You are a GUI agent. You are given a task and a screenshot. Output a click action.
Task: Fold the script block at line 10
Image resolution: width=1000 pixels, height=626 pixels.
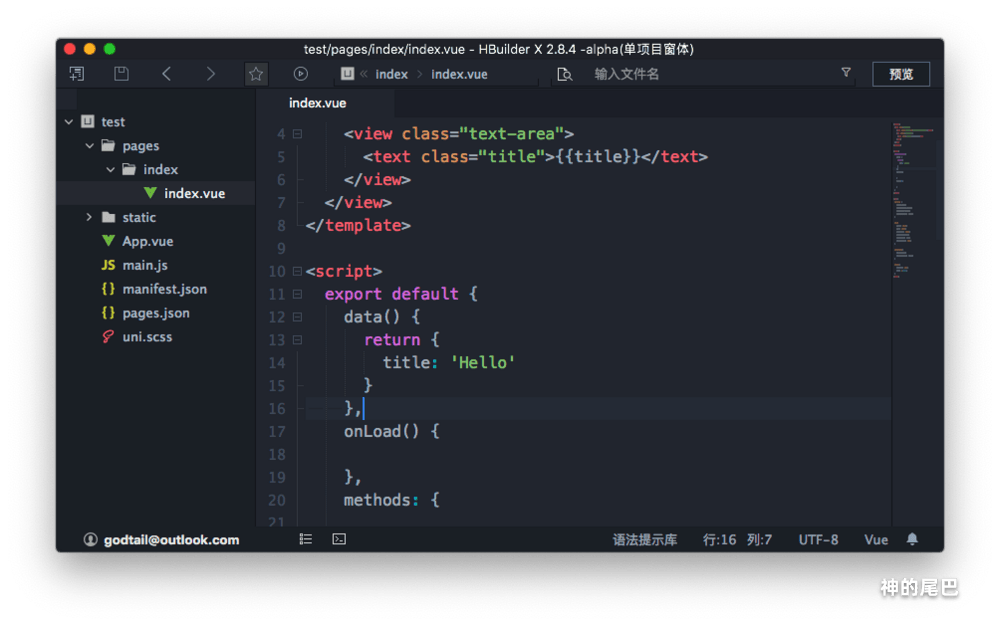297,271
